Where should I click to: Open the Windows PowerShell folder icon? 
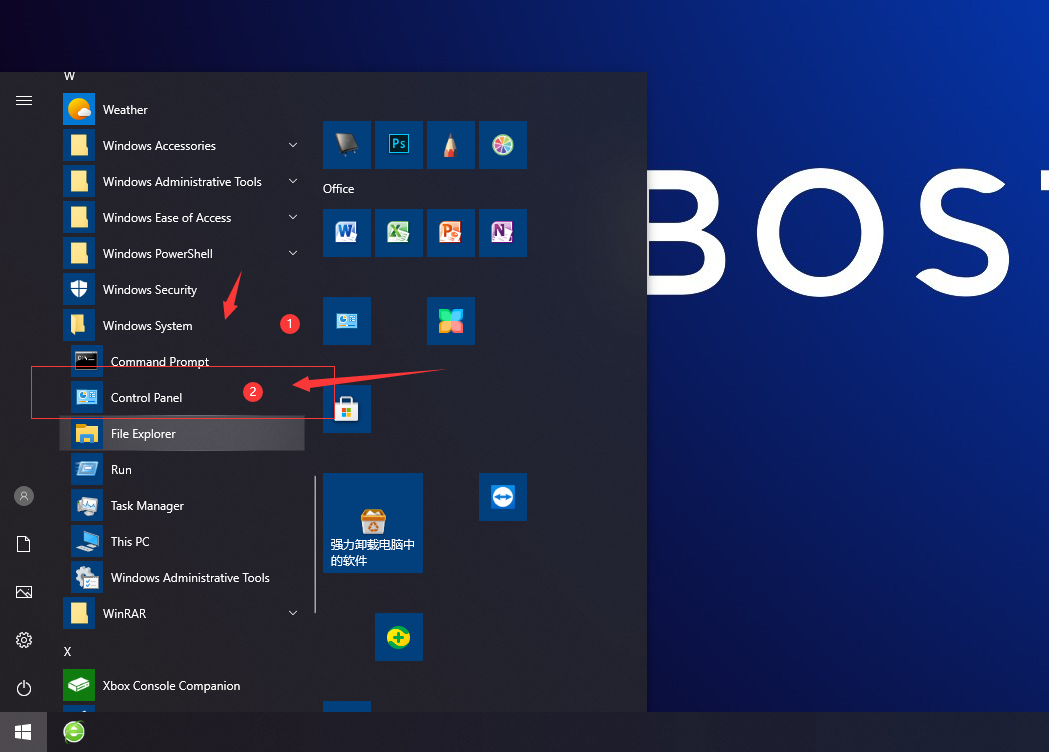79,254
